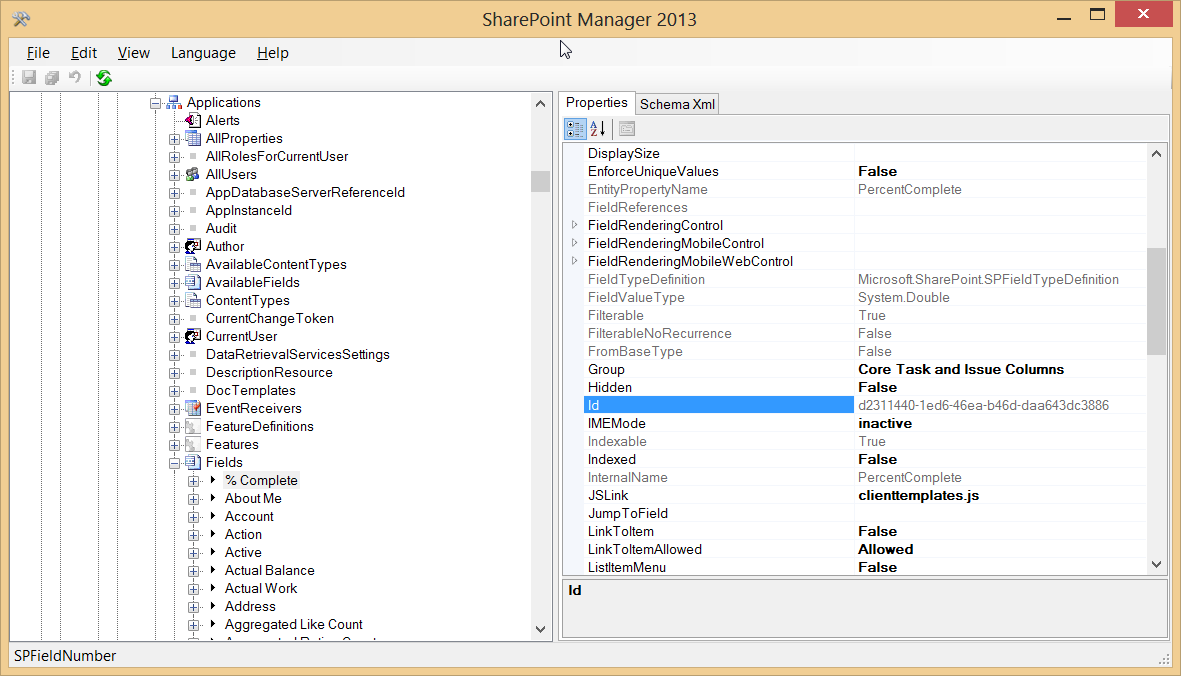The image size is (1181, 676).
Task: Expand FieldRenderingMobileWebControl property
Action: [x=575, y=261]
